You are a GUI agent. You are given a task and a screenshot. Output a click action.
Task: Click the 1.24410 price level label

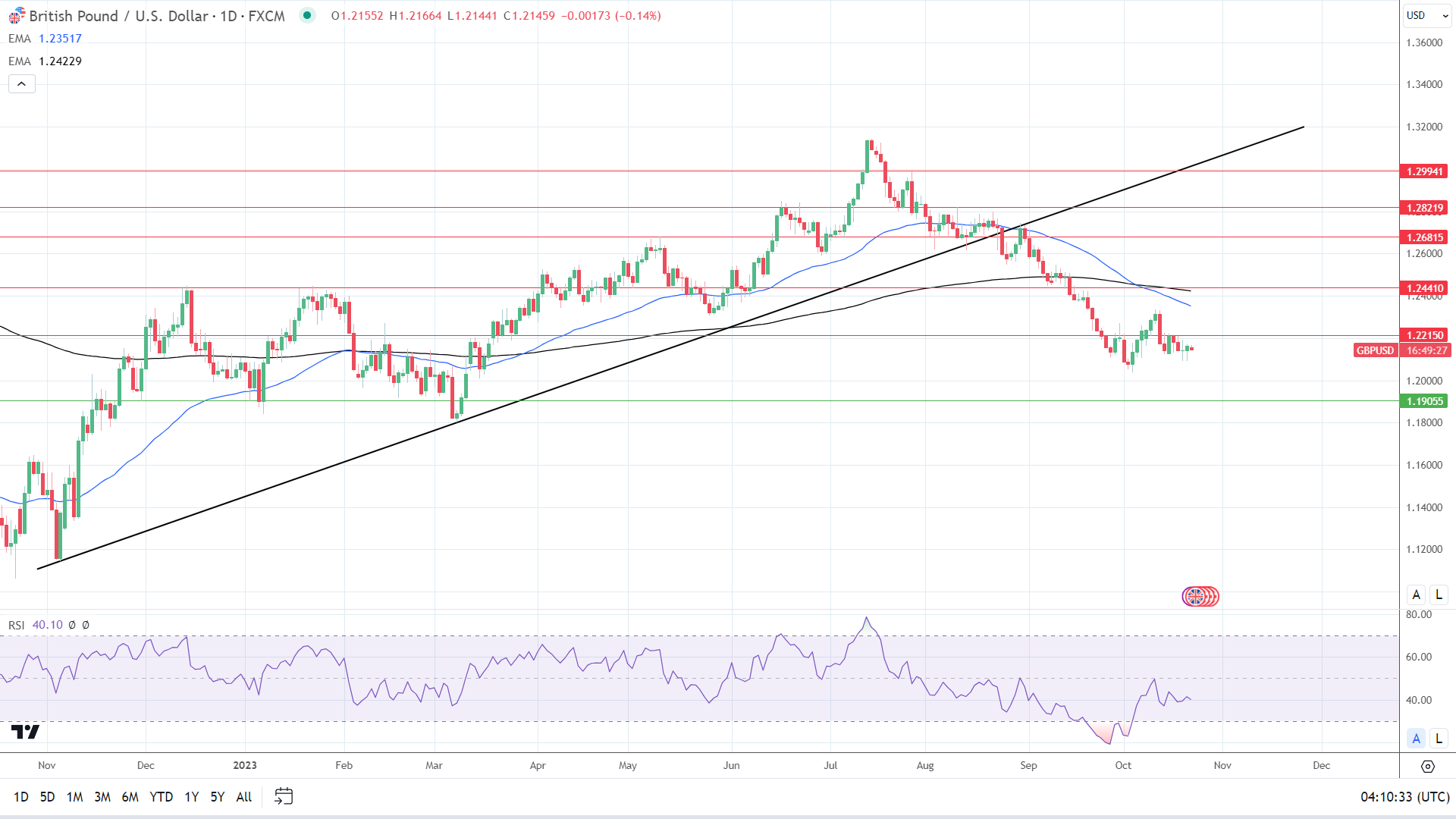click(x=1424, y=288)
